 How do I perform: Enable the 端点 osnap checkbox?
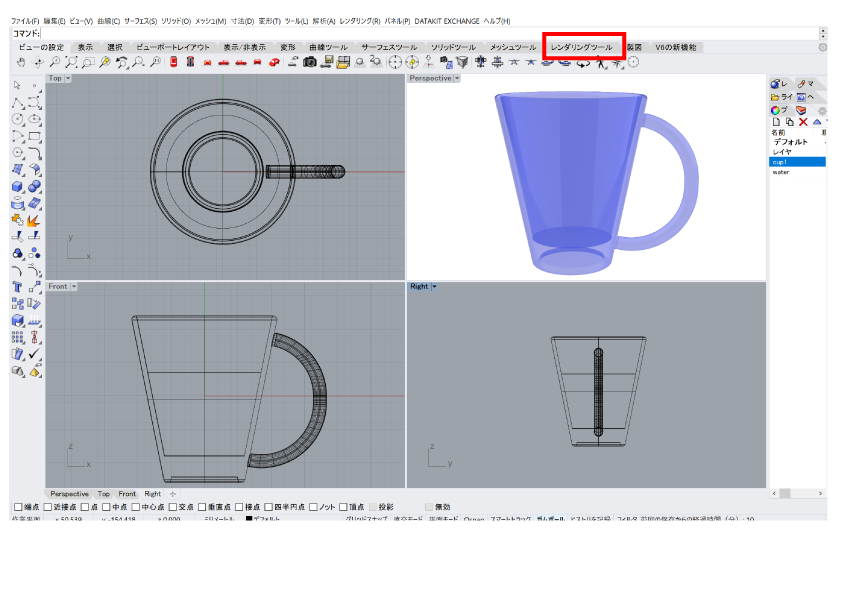(x=18, y=507)
